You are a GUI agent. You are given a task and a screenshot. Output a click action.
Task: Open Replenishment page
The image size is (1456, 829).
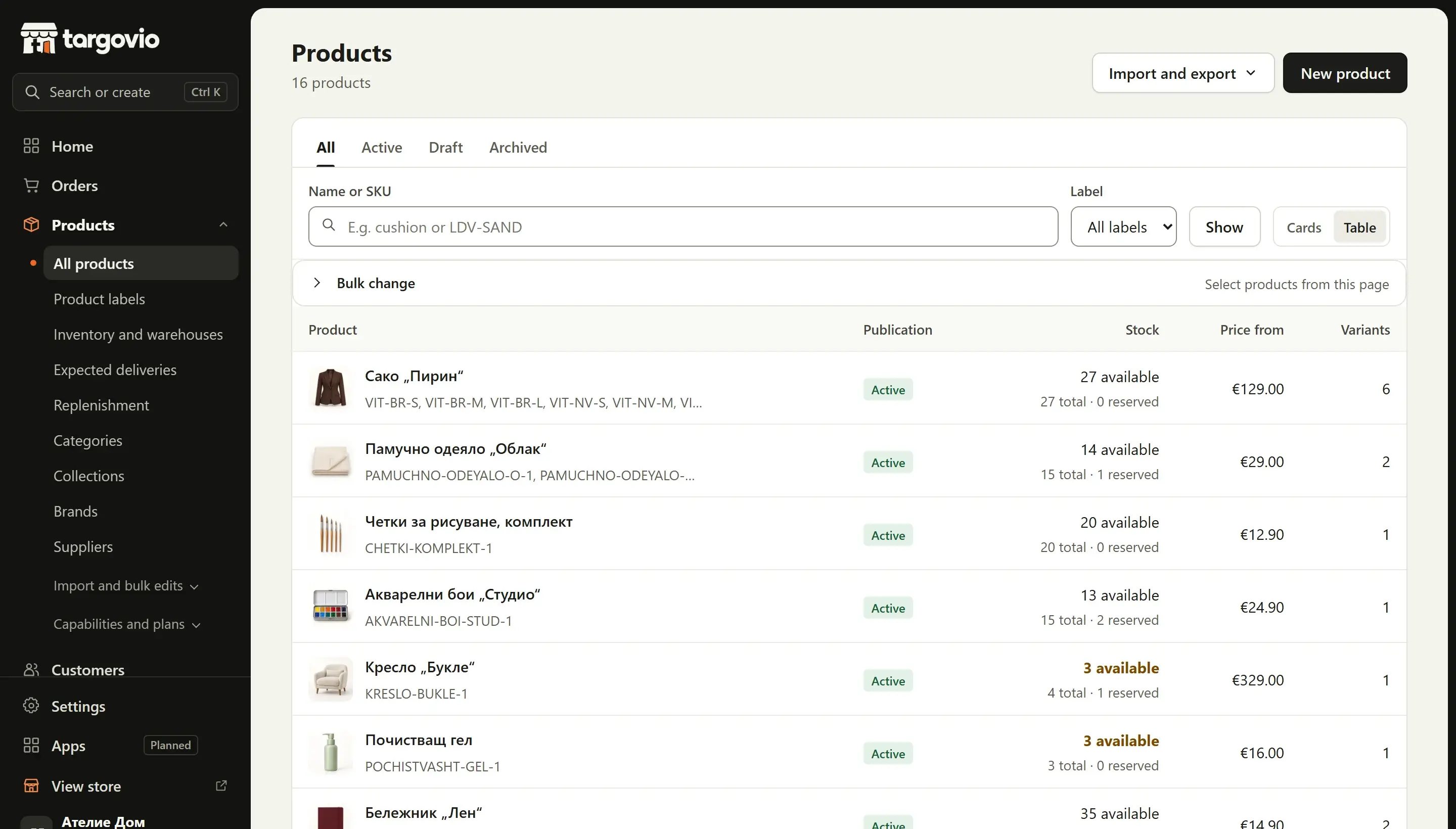pyautogui.click(x=101, y=405)
